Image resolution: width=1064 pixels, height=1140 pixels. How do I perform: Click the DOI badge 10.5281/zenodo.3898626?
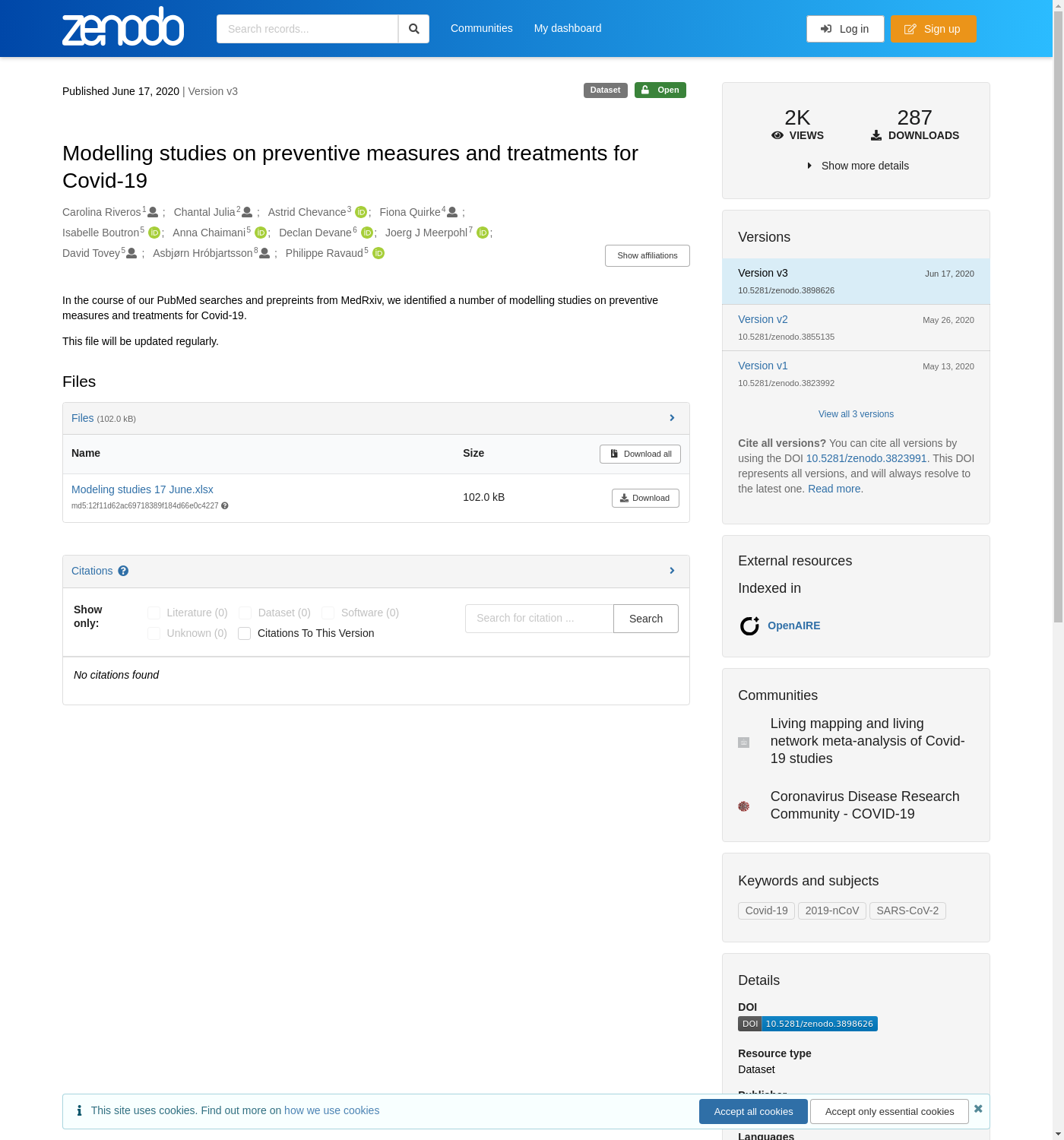(807, 1024)
